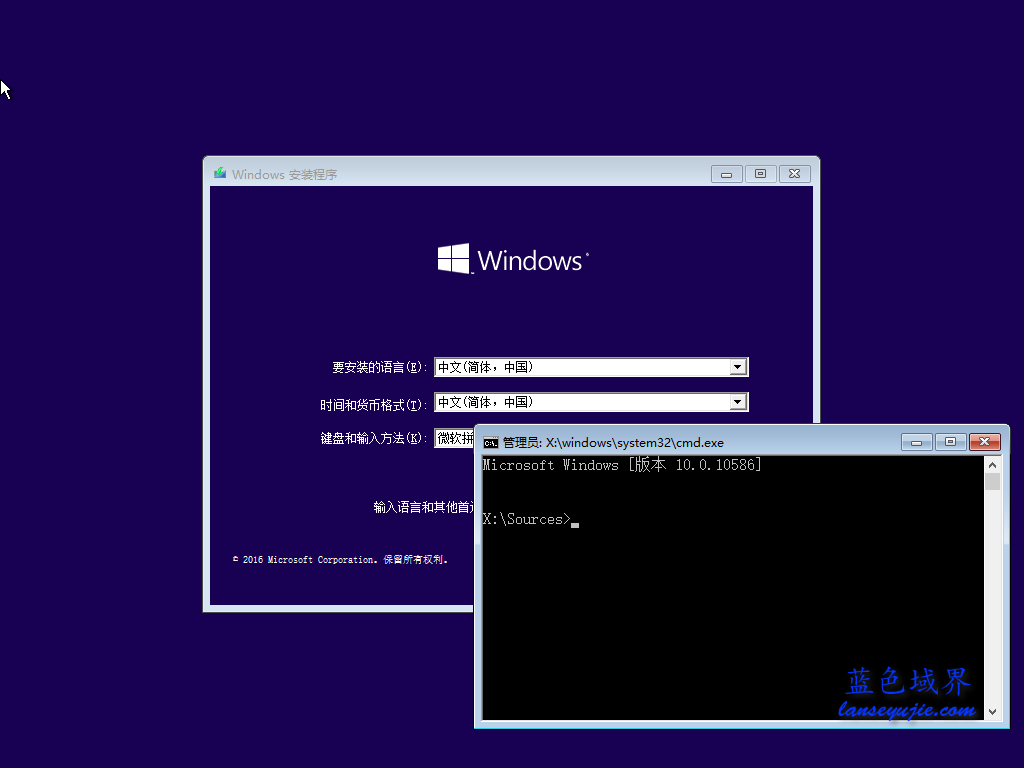The height and width of the screenshot is (768, 1024).
Task: Click scroll down arrow in command prompt
Action: click(993, 712)
